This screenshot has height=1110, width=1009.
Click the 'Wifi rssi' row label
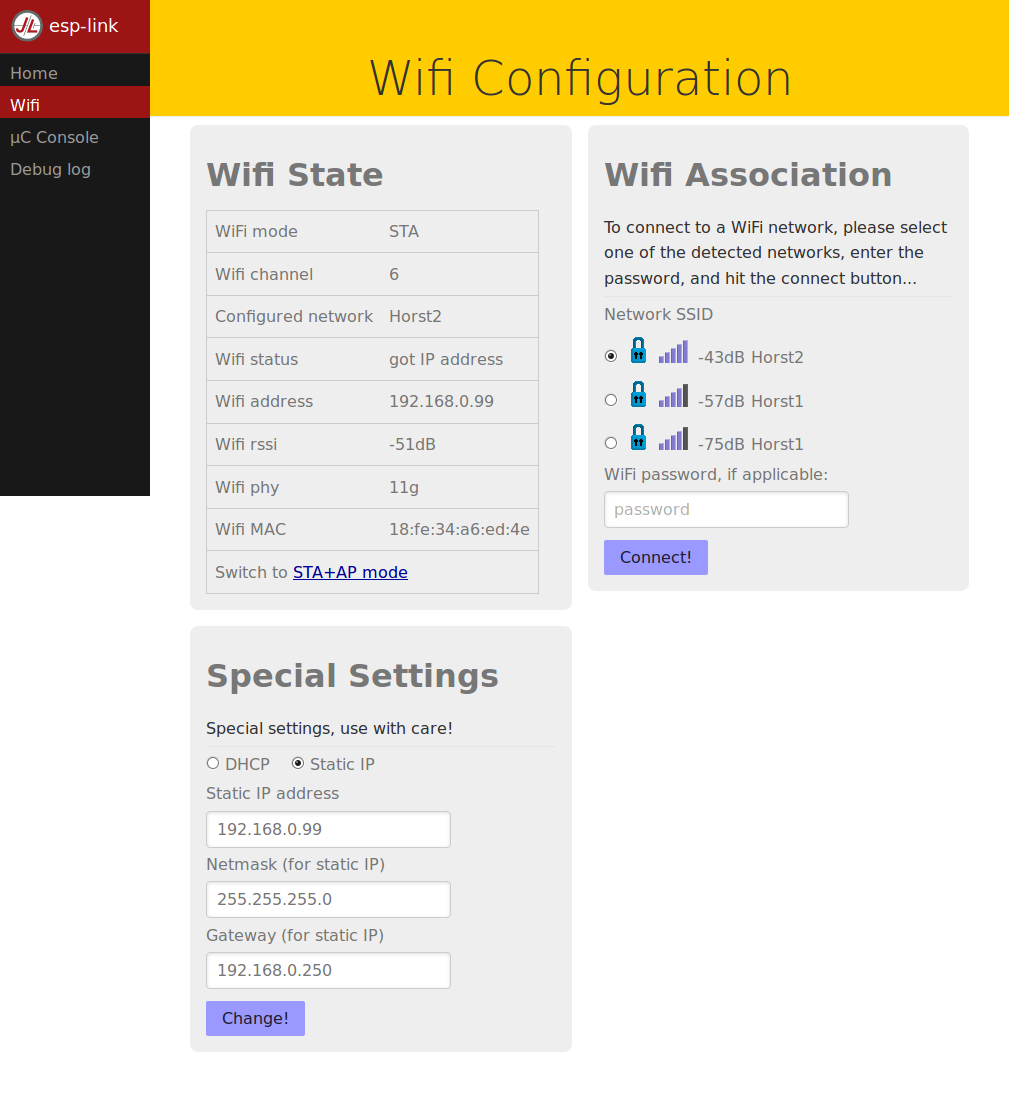(x=246, y=445)
